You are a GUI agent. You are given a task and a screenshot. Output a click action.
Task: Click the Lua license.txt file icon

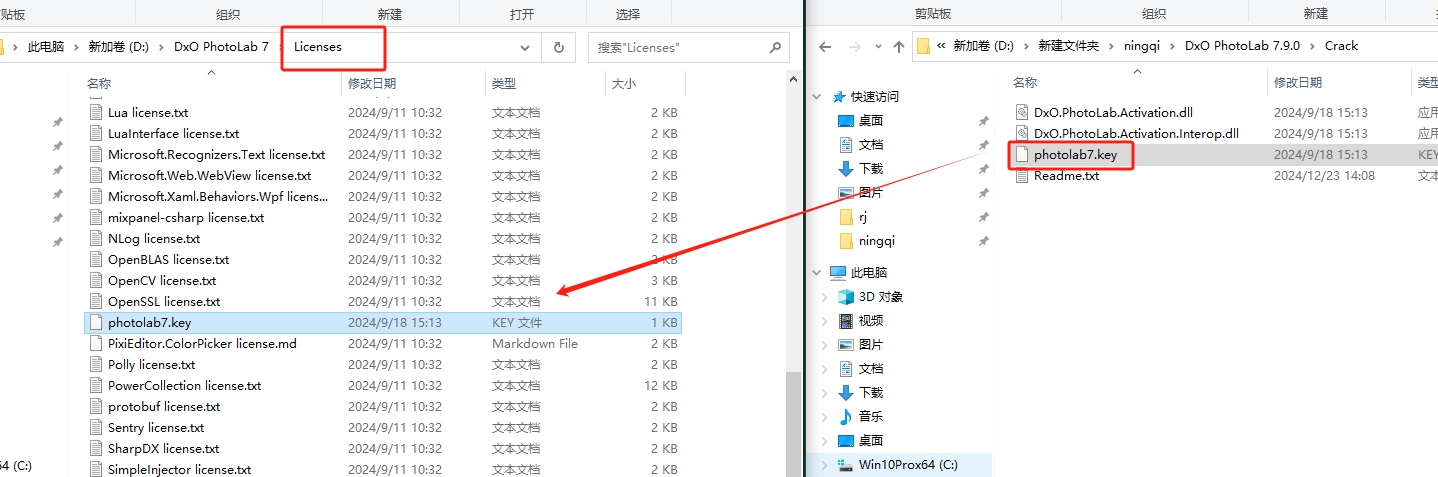pos(96,112)
